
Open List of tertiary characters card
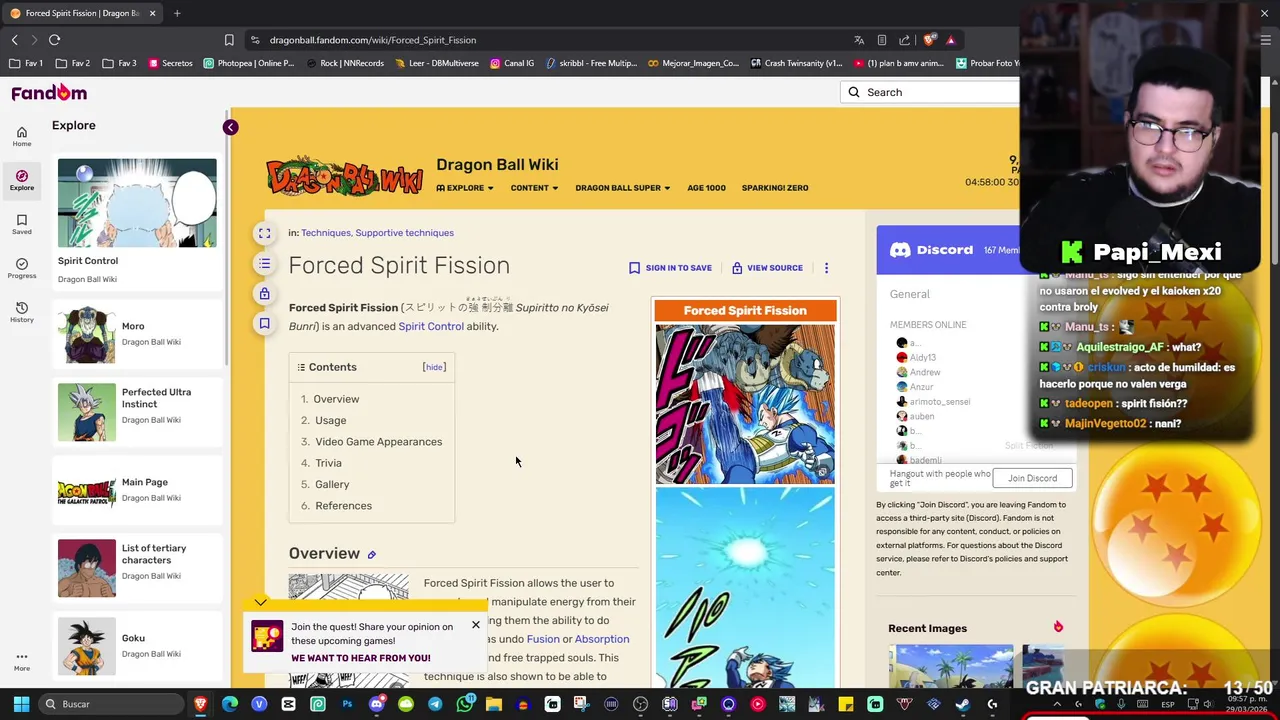(x=137, y=568)
